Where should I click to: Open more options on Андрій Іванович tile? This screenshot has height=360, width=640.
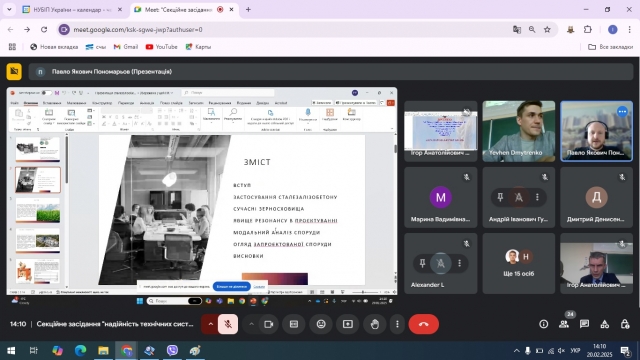(537, 197)
